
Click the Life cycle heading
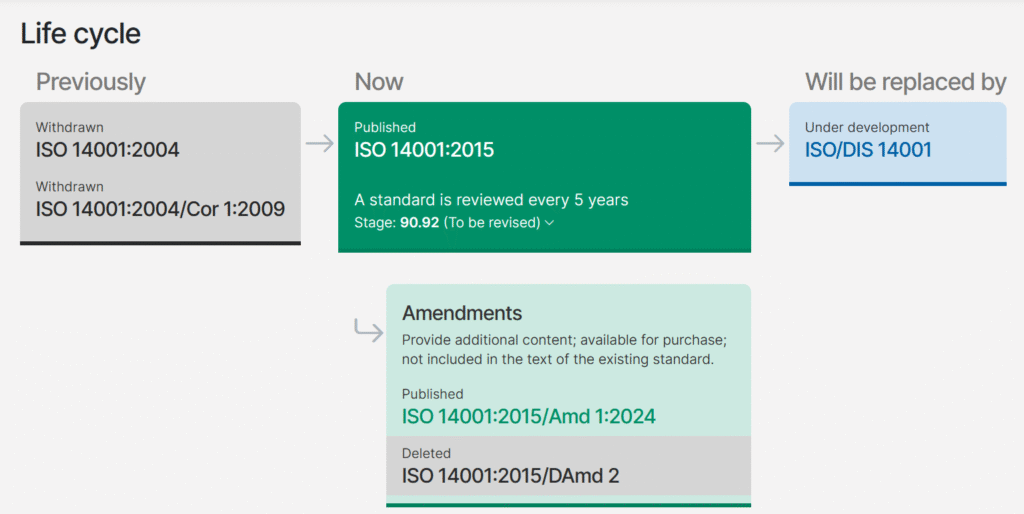(81, 34)
